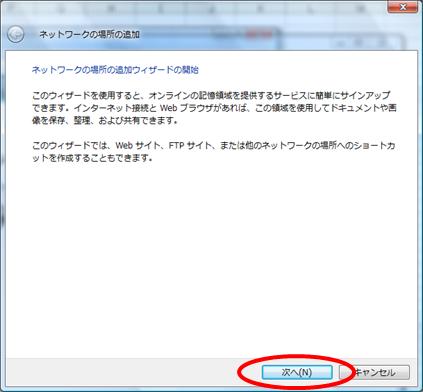Click the window title ネットワークの場所の追加
This screenshot has width=423, height=392.
coord(89,34)
